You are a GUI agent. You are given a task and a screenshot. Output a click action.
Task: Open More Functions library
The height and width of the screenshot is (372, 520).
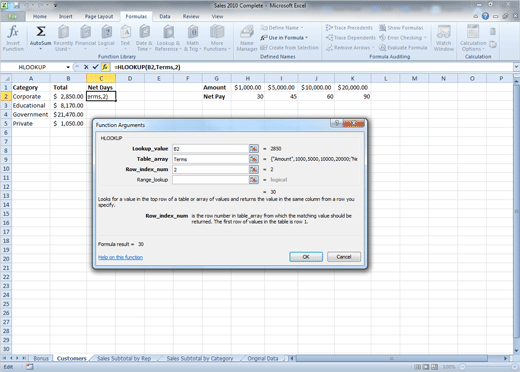(217, 38)
